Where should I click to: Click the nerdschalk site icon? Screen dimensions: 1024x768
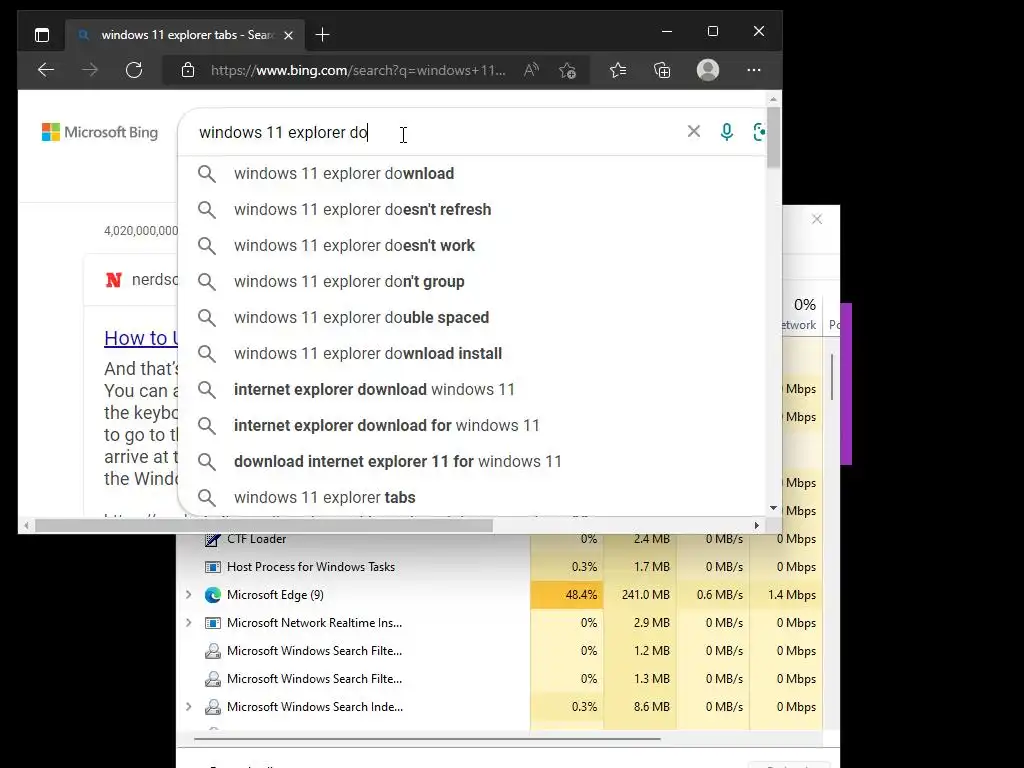click(x=114, y=280)
